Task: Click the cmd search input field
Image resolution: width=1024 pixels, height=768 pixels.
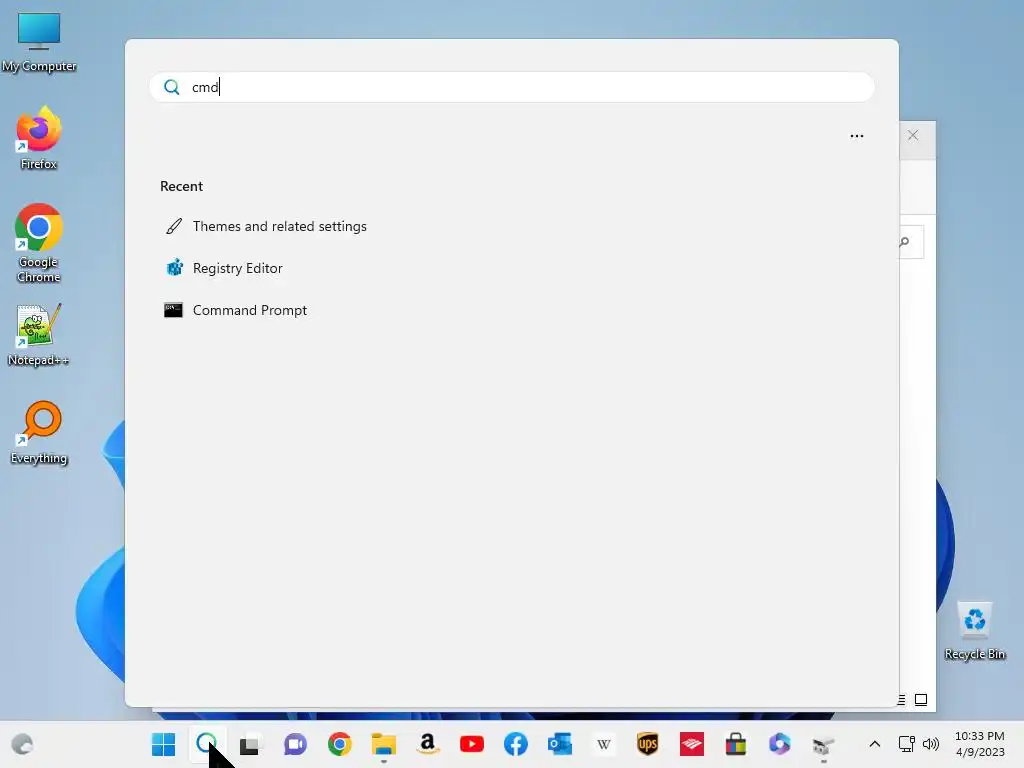Action: pyautogui.click(x=512, y=87)
